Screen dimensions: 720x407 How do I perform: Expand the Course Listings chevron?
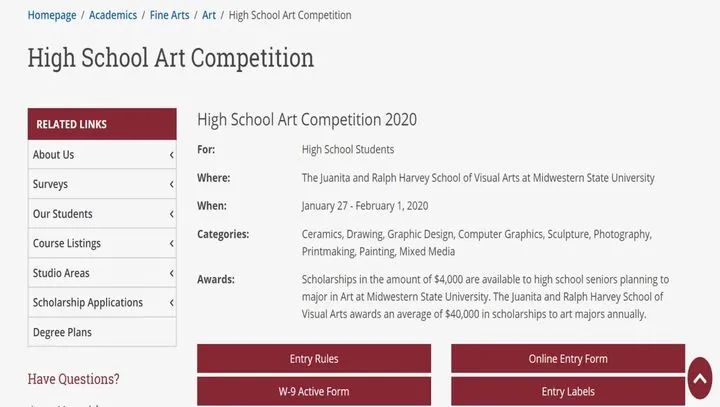[x=171, y=243]
